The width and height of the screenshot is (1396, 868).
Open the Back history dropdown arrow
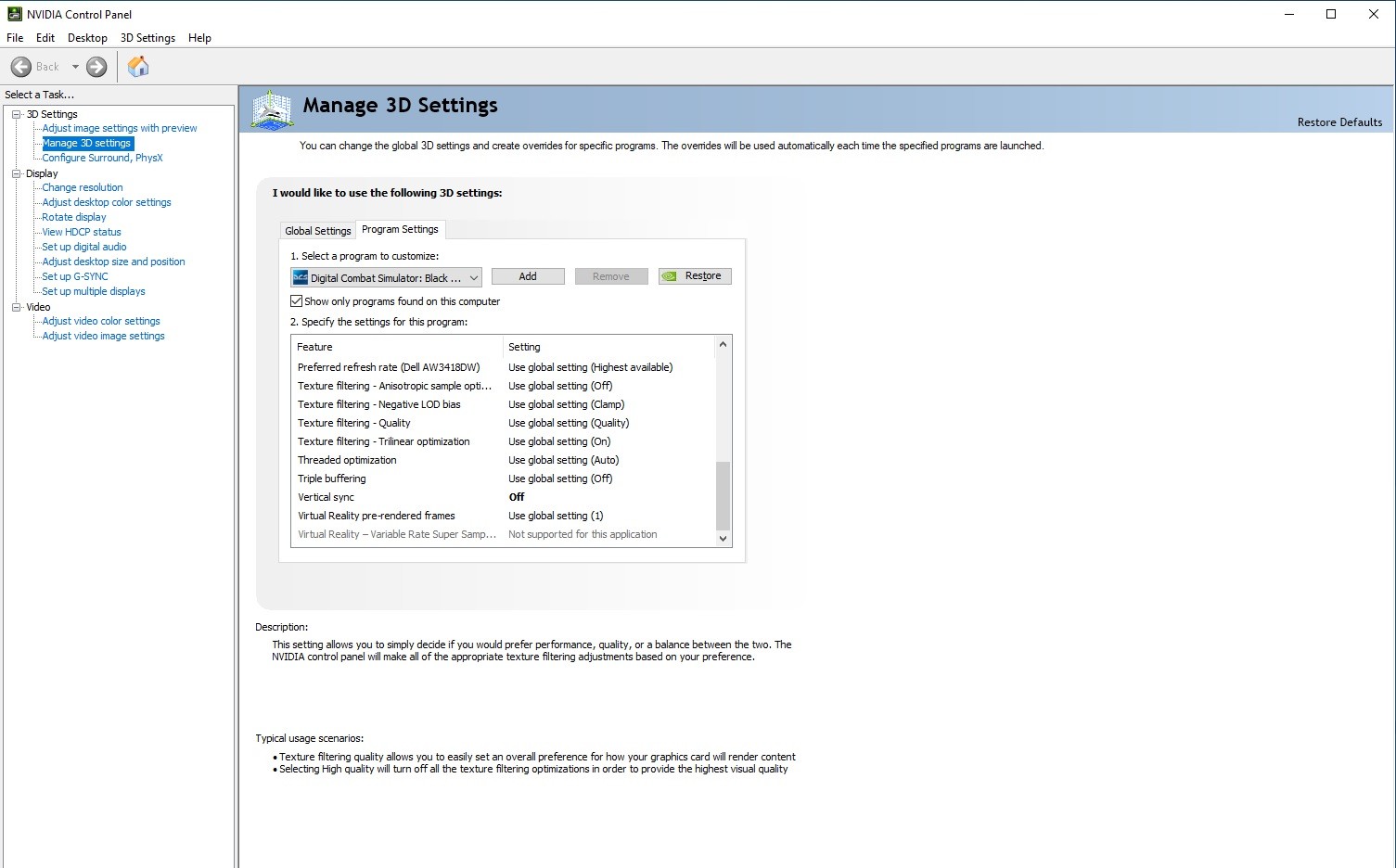click(x=75, y=67)
